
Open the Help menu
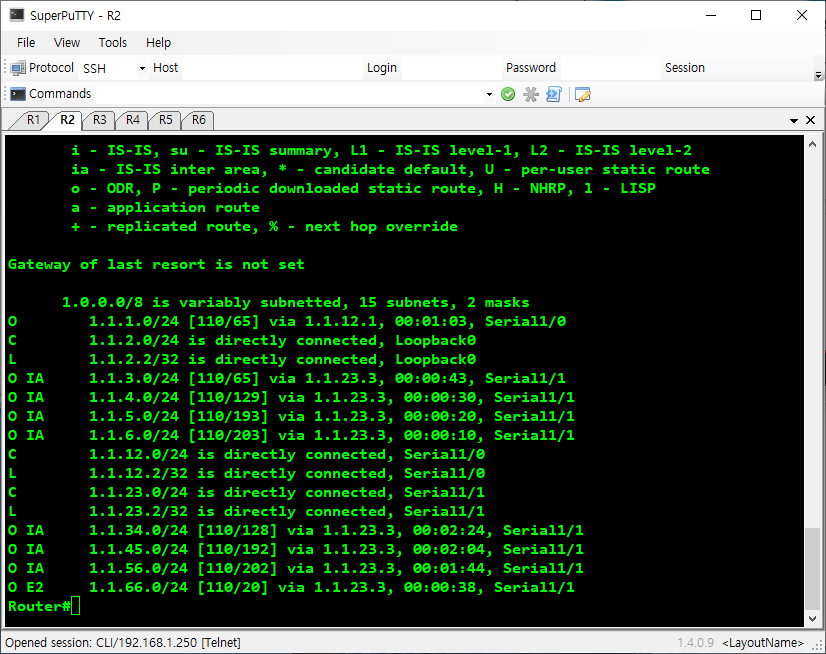pyautogui.click(x=158, y=43)
